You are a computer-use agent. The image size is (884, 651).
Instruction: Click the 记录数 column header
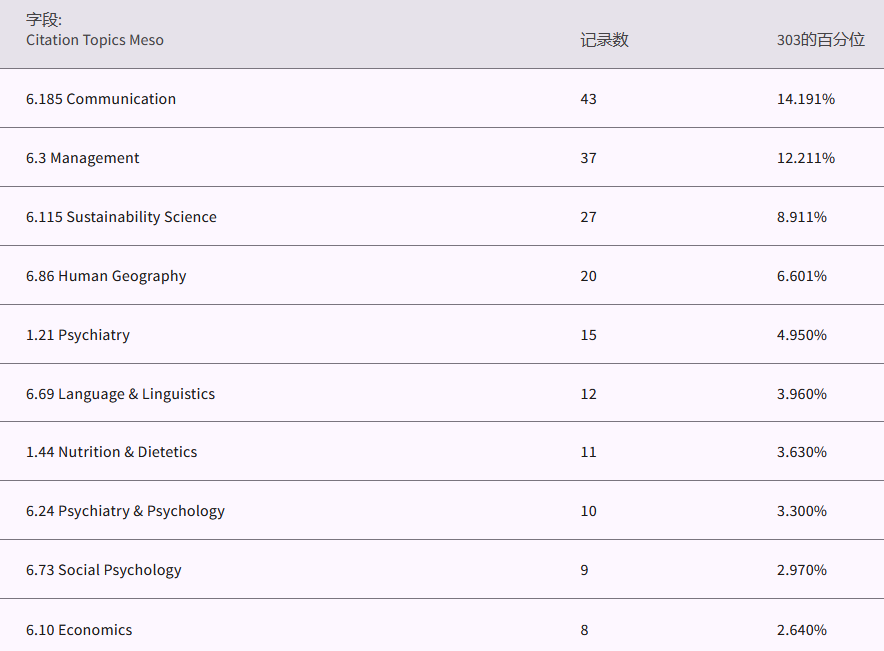pyautogui.click(x=604, y=40)
